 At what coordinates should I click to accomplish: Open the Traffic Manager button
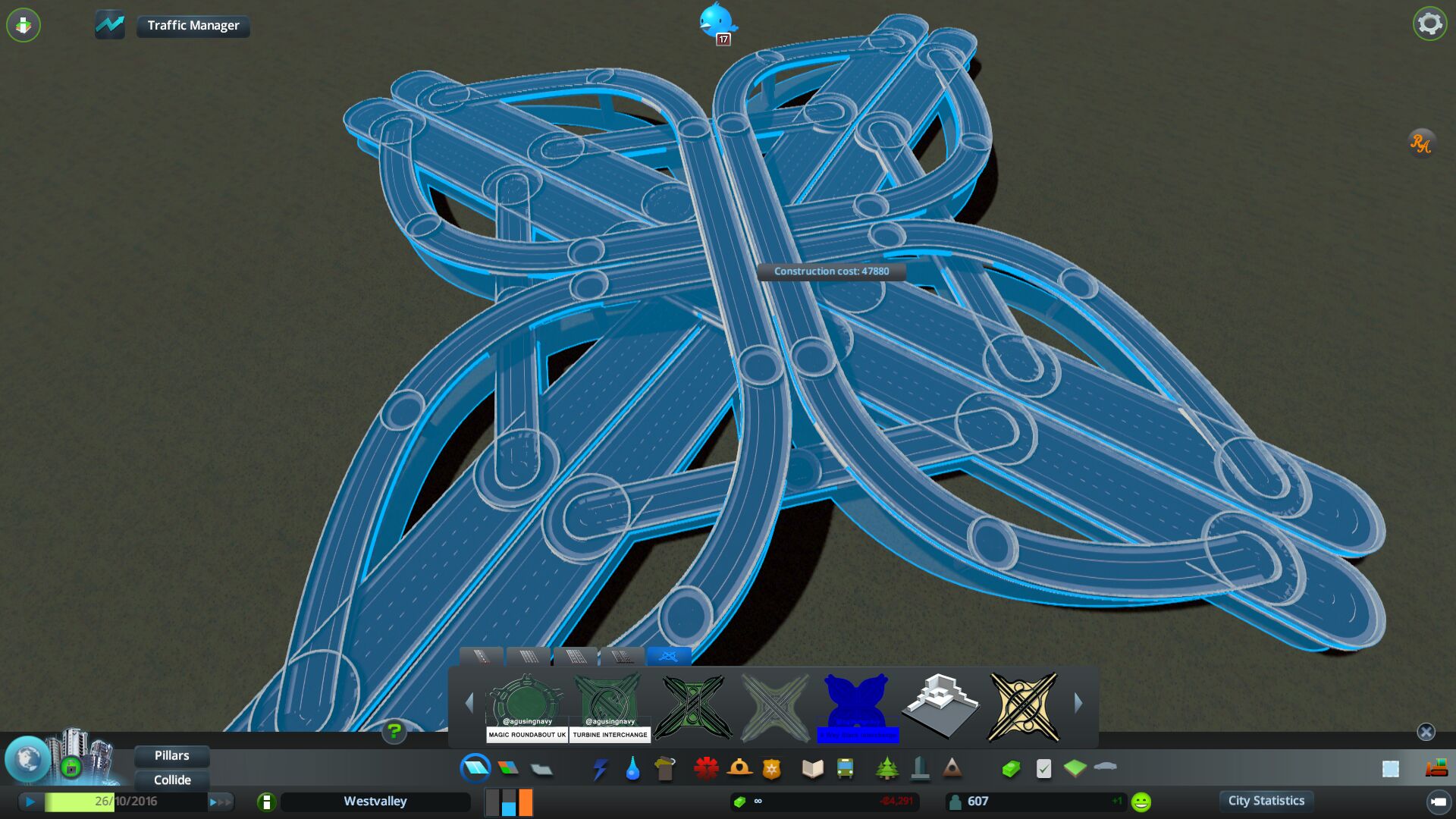193,25
